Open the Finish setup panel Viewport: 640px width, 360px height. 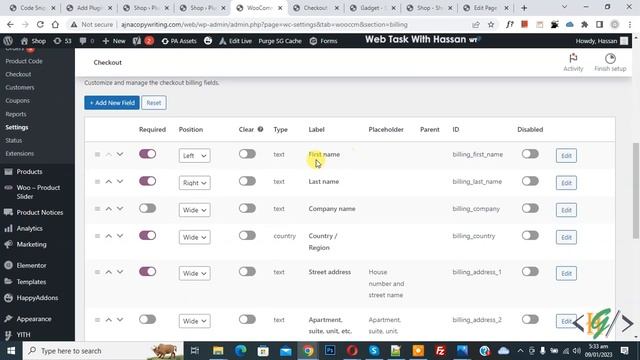pyautogui.click(x=610, y=62)
